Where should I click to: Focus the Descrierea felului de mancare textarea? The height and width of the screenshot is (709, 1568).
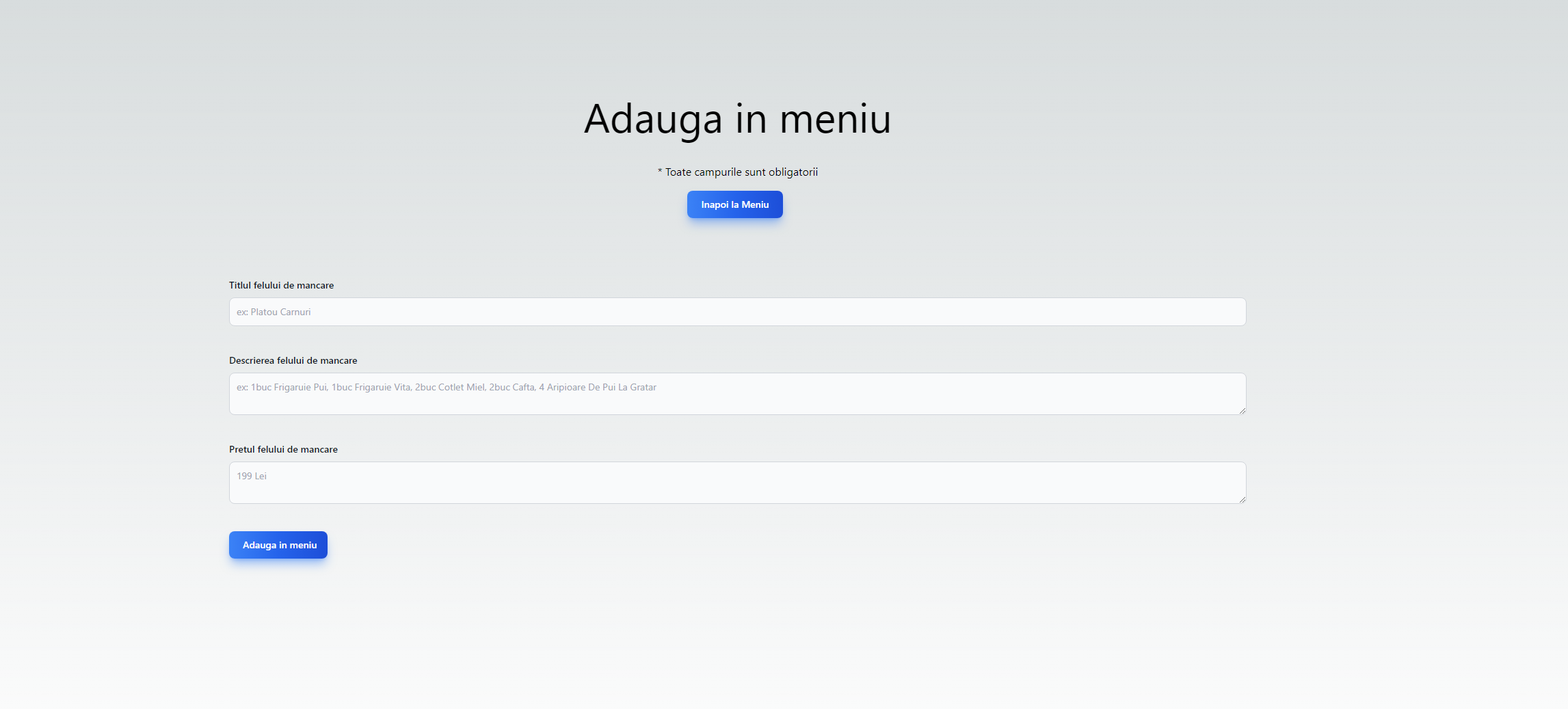[737, 394]
